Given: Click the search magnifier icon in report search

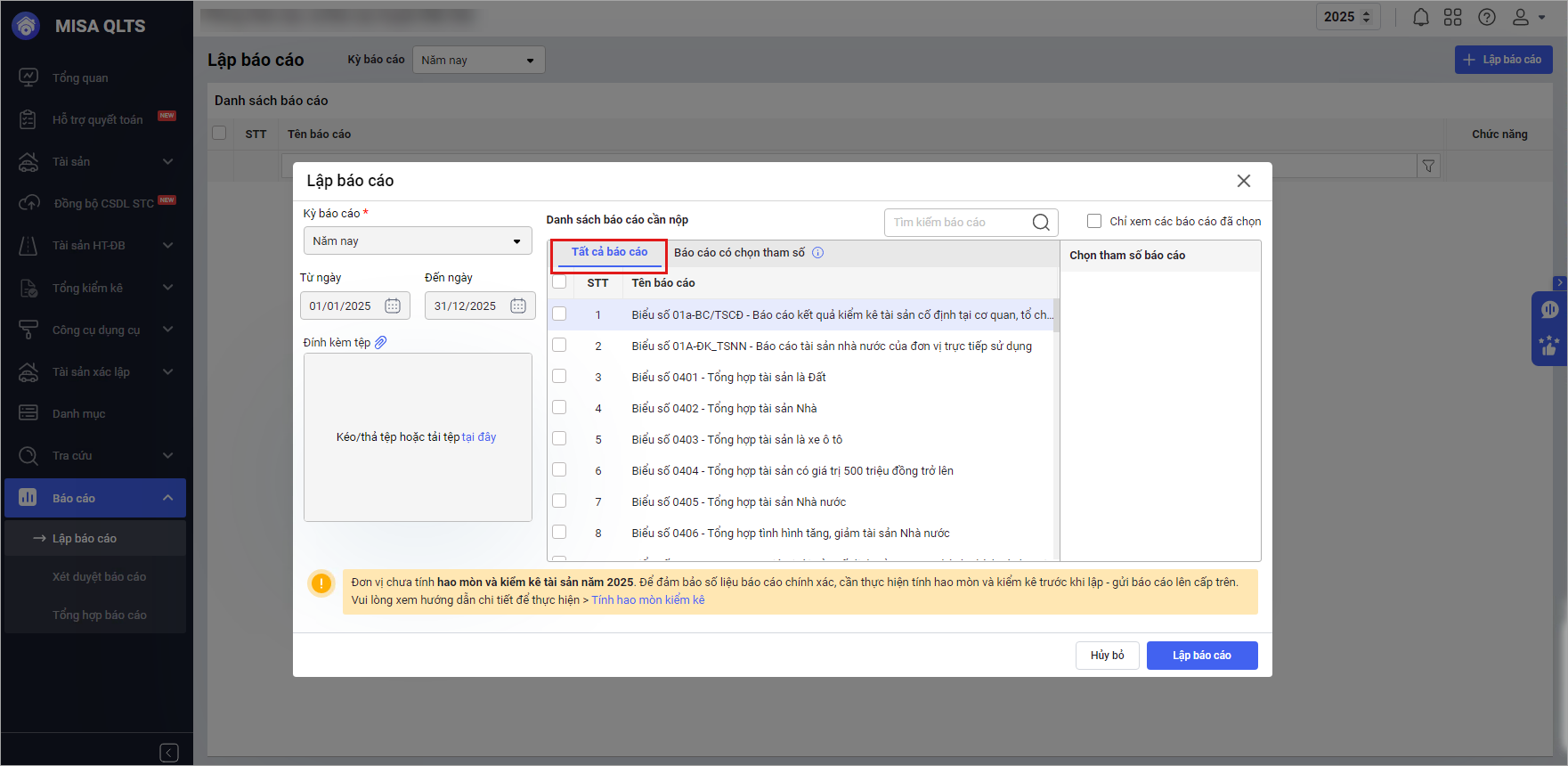Looking at the screenshot, I should [1040, 223].
